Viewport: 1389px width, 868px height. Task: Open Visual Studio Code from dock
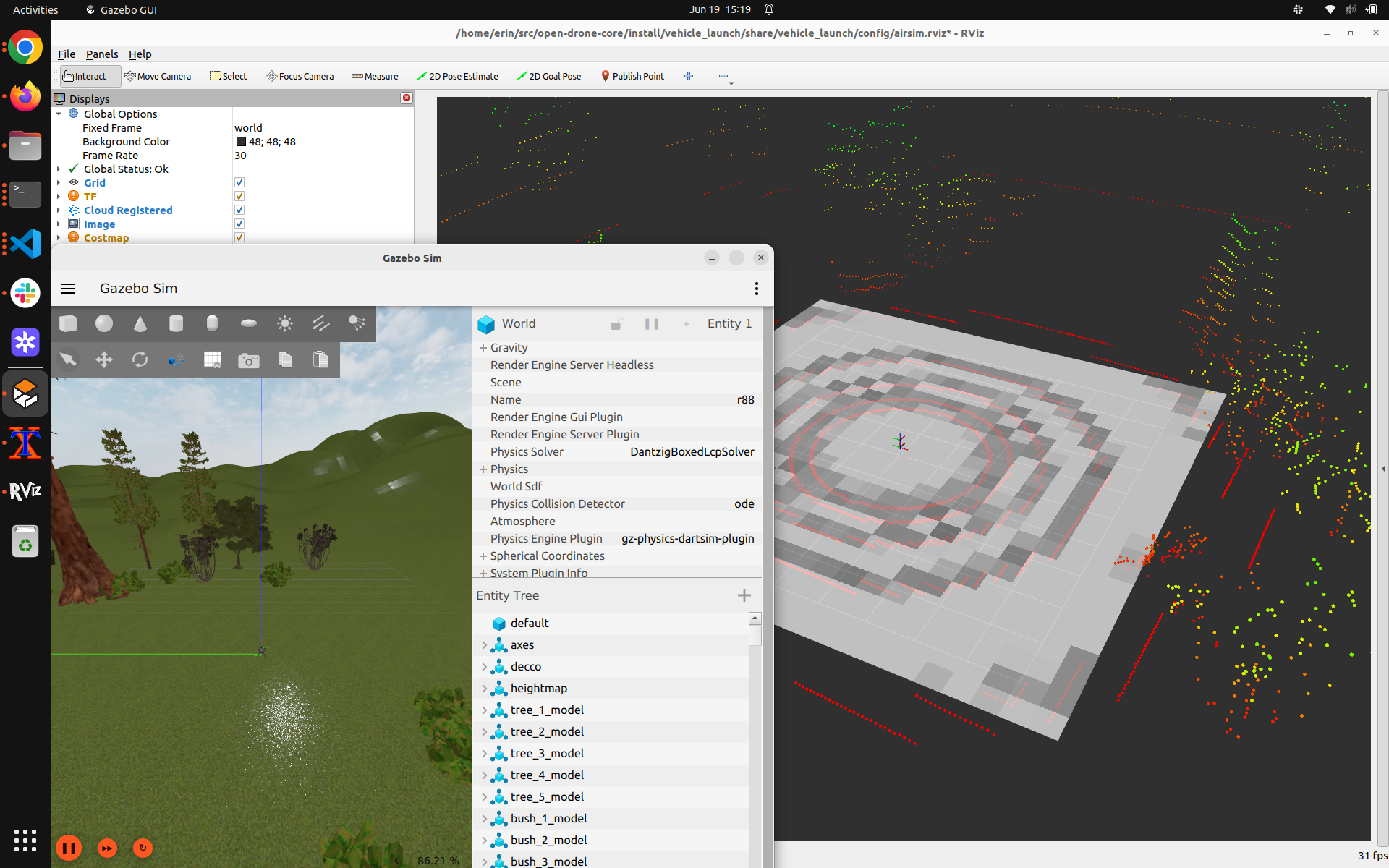[25, 244]
